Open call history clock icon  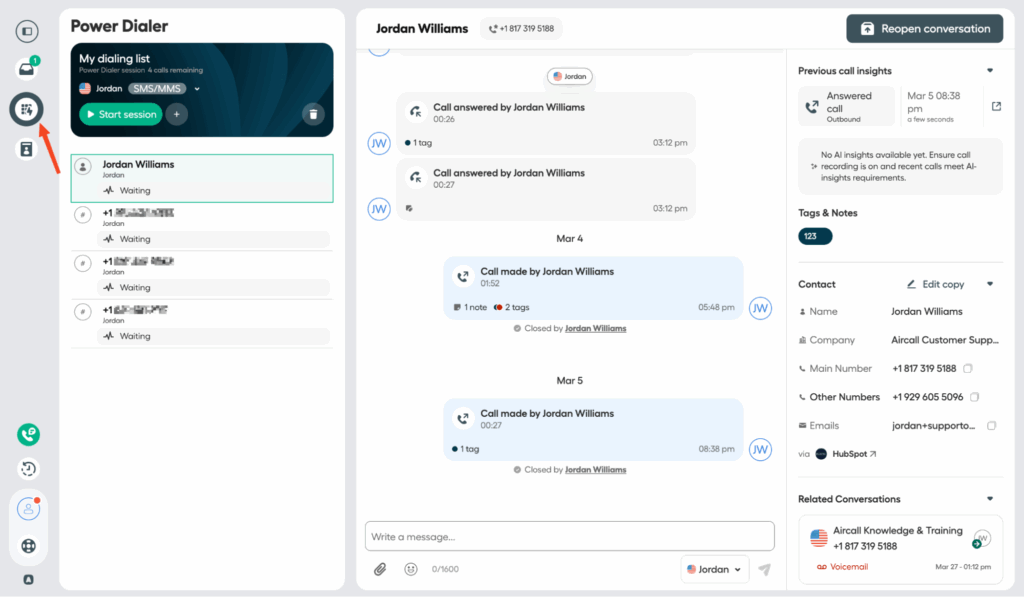tap(28, 468)
